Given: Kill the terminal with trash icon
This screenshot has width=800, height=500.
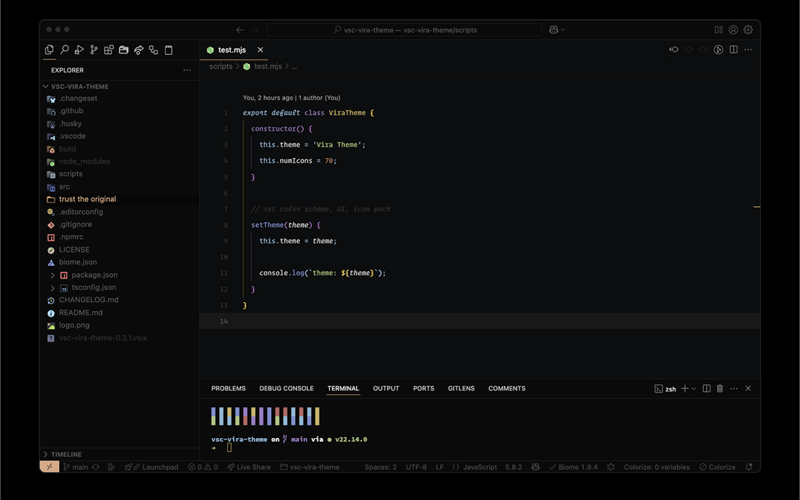Looking at the screenshot, I should pos(720,389).
